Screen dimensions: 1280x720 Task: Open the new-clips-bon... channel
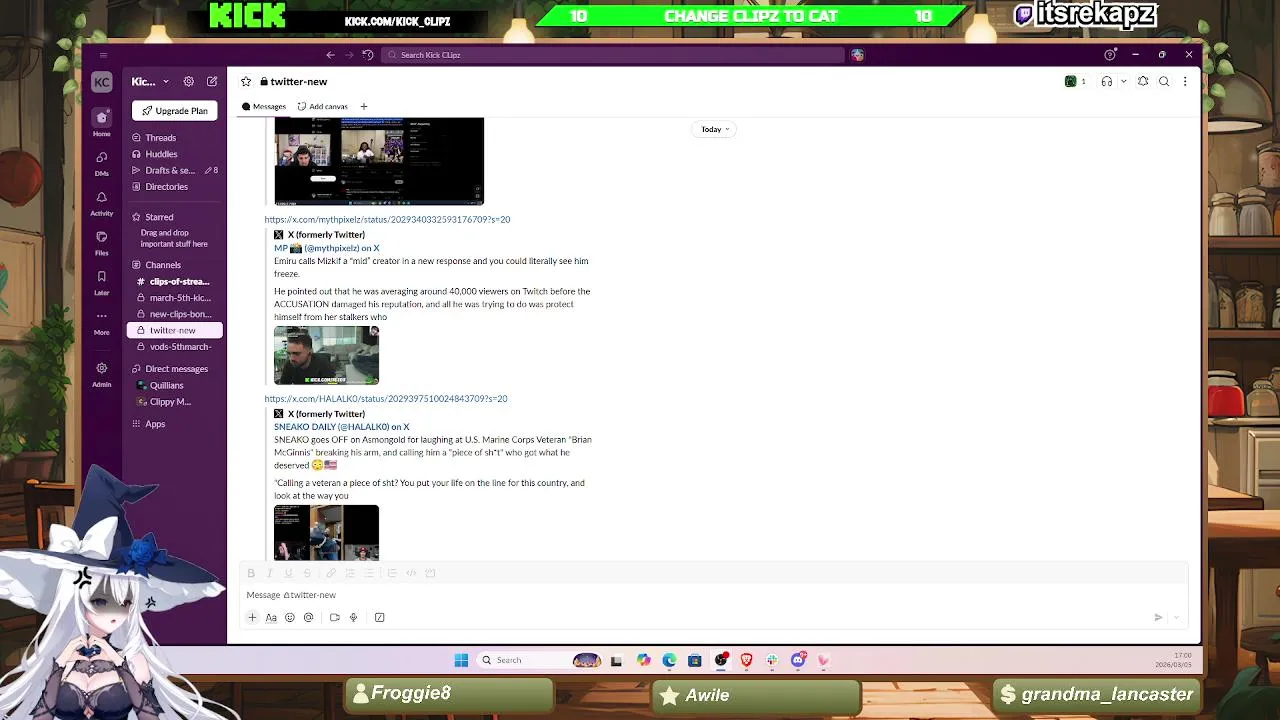[x=174, y=314]
